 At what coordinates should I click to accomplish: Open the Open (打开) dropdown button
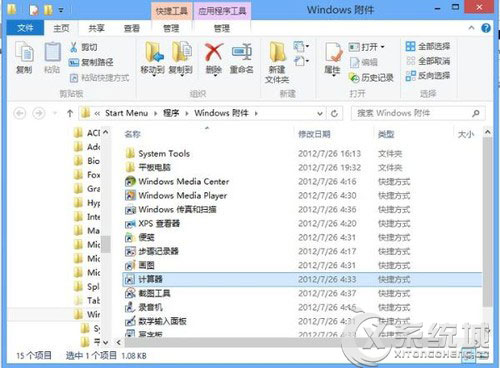point(366,47)
